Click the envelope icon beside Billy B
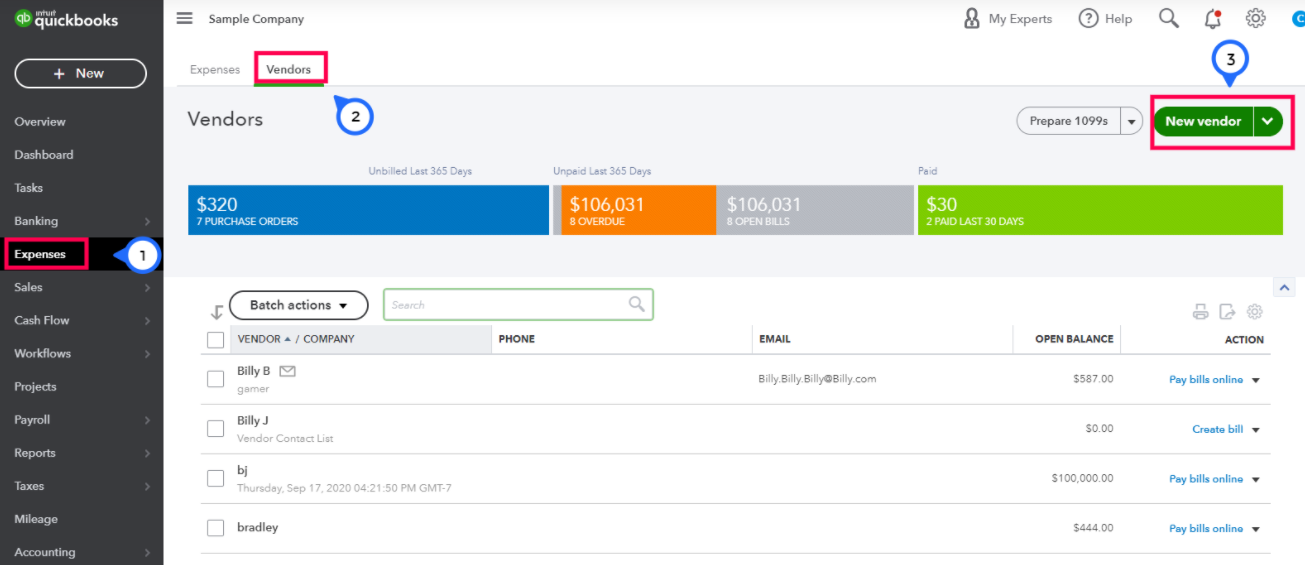1305x565 pixels. tap(288, 371)
